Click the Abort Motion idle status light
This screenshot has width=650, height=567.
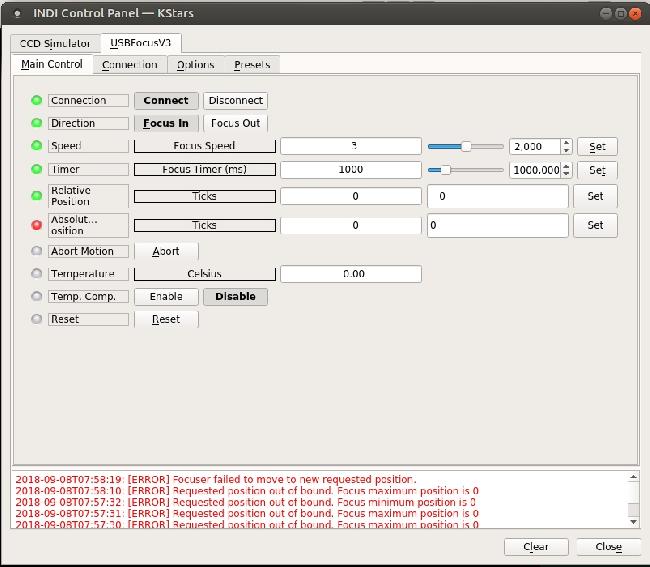pyautogui.click(x=36, y=251)
